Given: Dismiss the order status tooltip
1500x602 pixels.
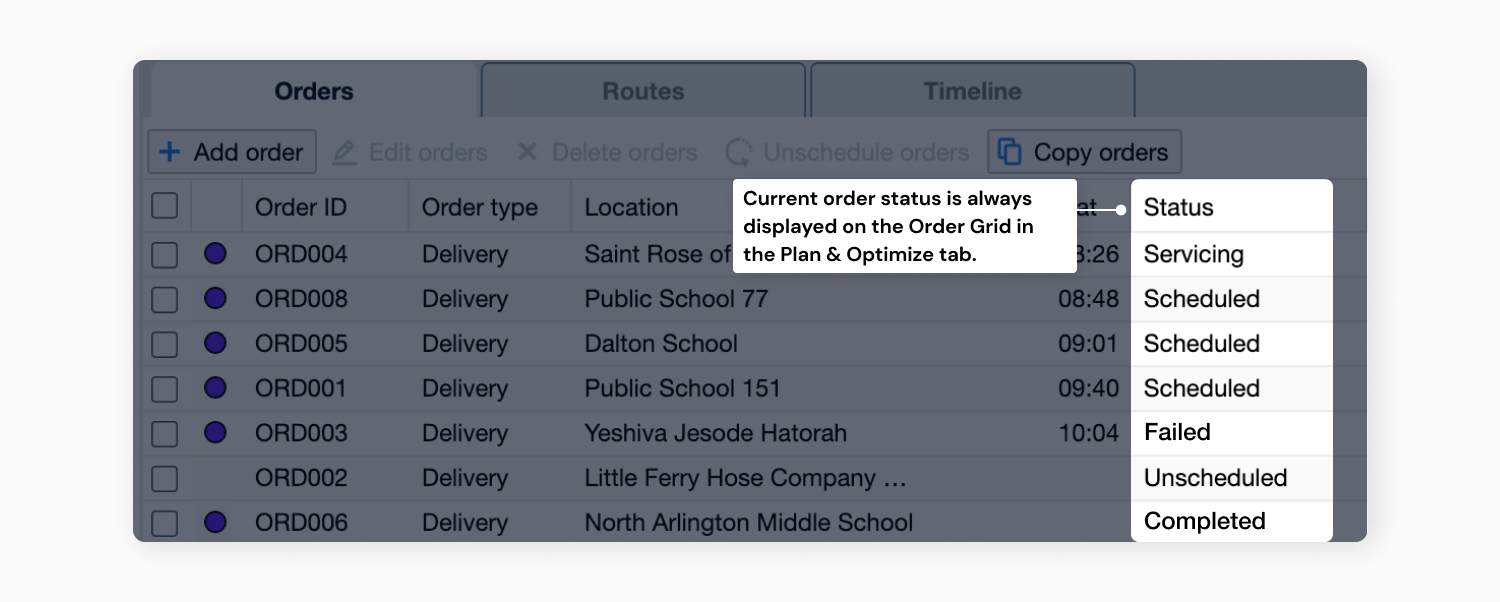Looking at the screenshot, I should [x=904, y=226].
